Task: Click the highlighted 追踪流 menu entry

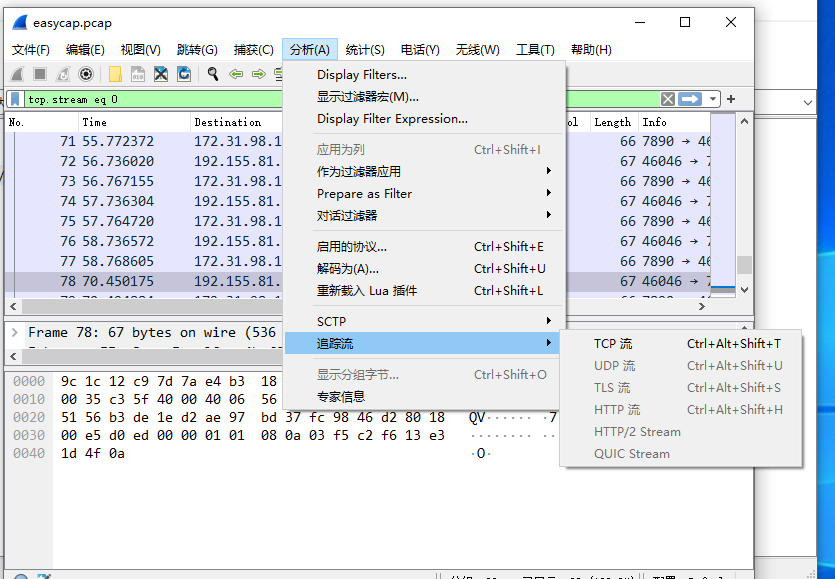Action: [423, 344]
